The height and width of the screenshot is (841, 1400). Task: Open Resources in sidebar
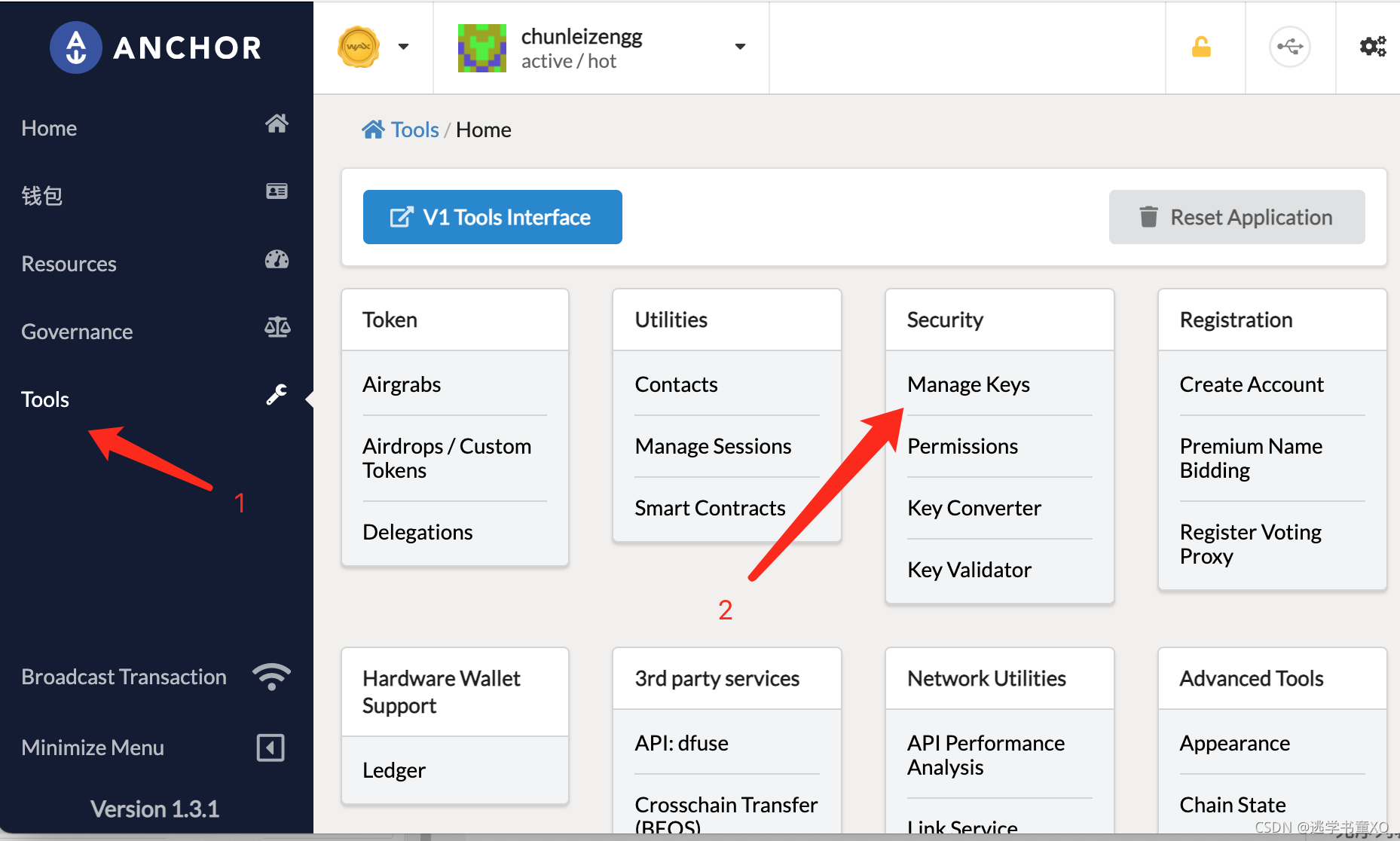click(x=69, y=264)
